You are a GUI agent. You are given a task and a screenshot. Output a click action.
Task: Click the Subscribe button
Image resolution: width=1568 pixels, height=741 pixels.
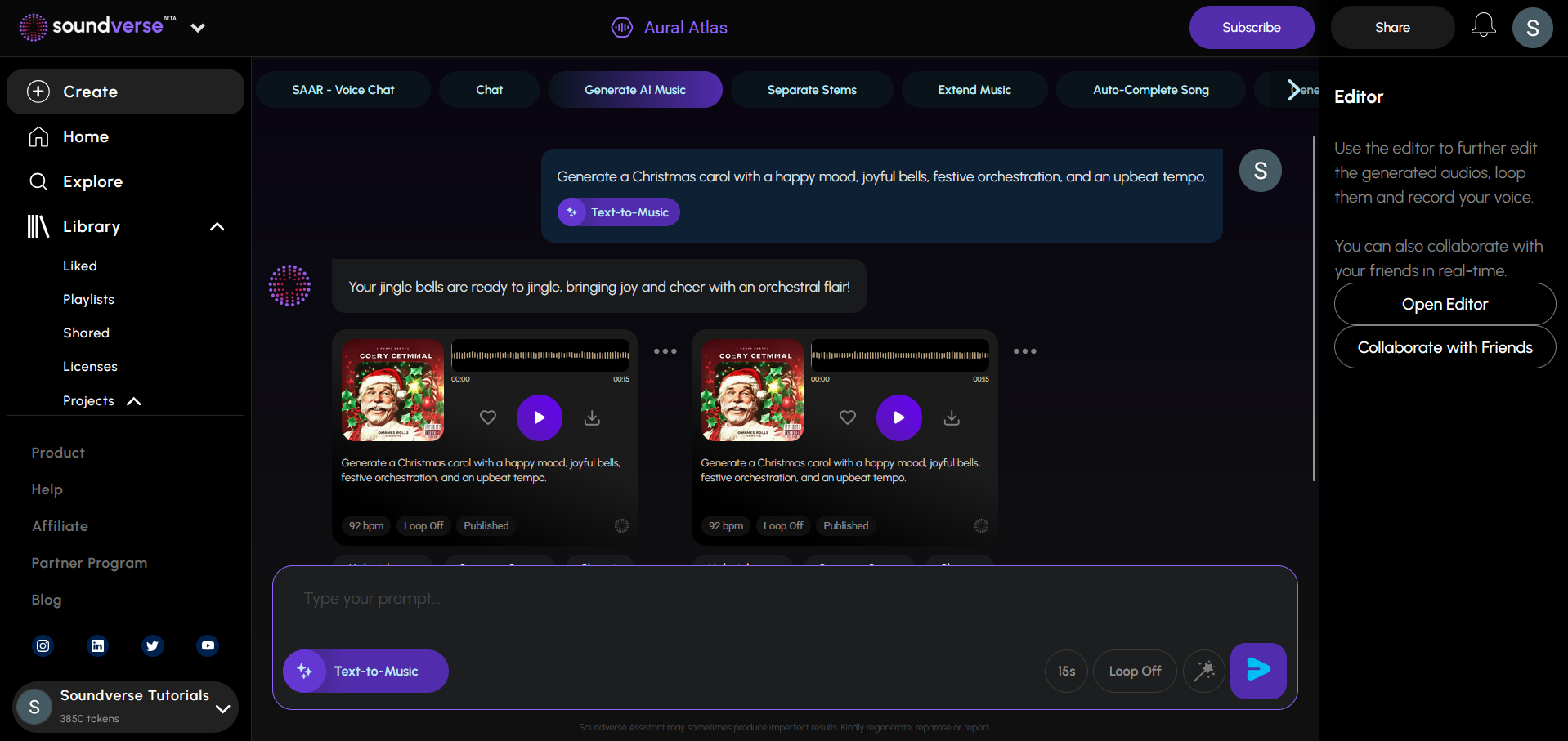(1251, 27)
